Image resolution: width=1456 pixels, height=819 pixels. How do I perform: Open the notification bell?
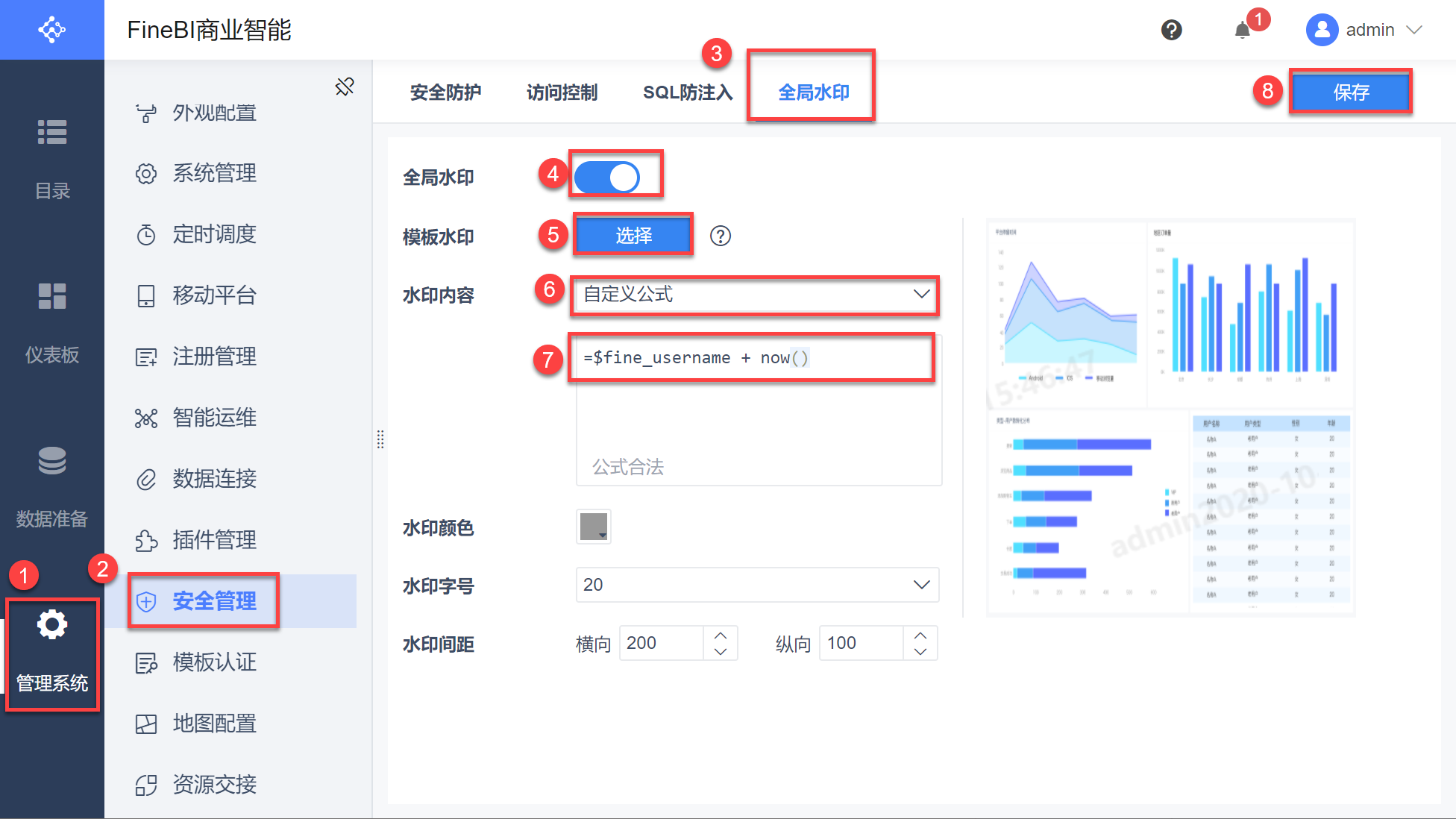[x=1242, y=31]
